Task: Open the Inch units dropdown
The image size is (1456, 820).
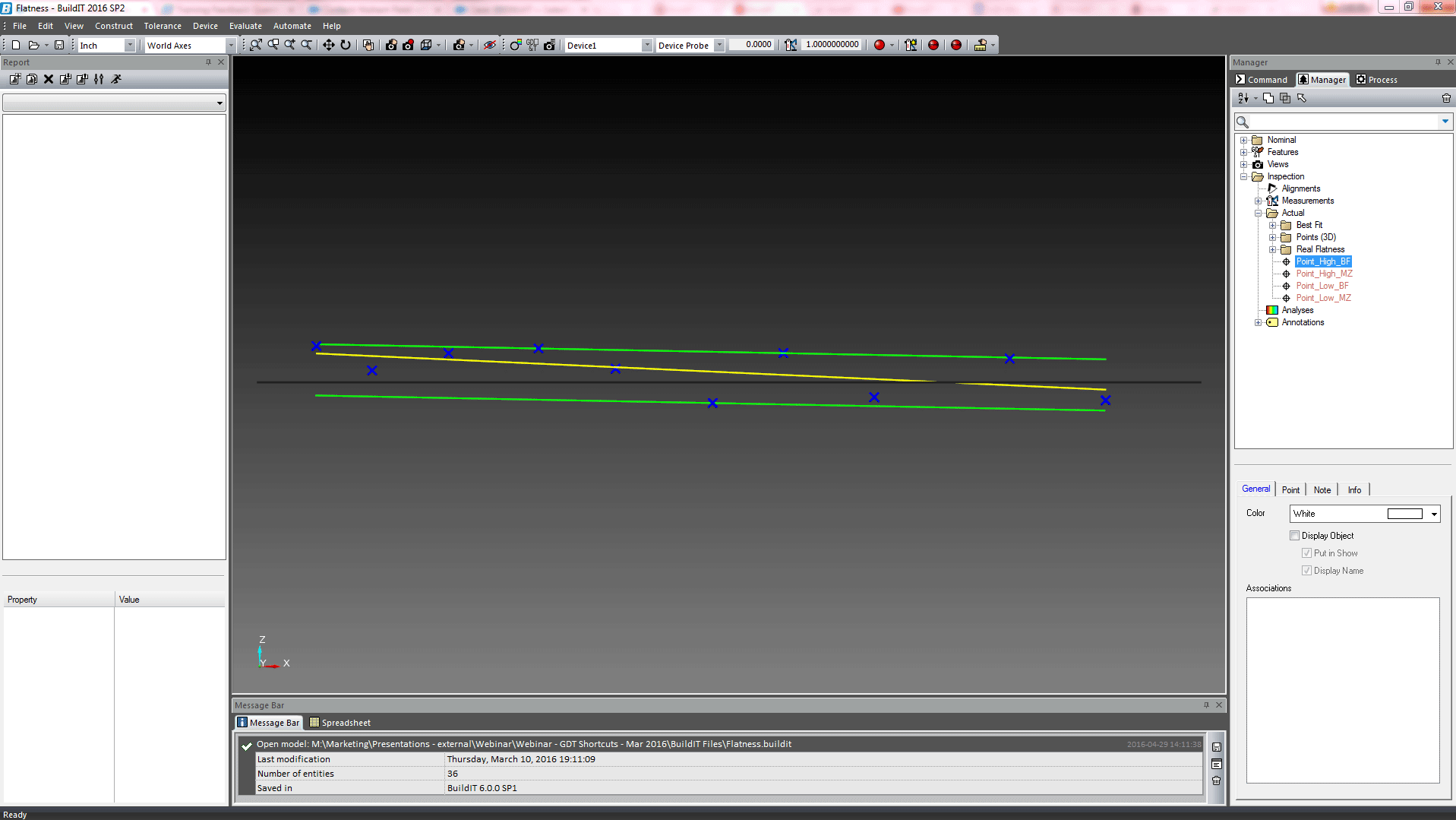Action: (129, 46)
